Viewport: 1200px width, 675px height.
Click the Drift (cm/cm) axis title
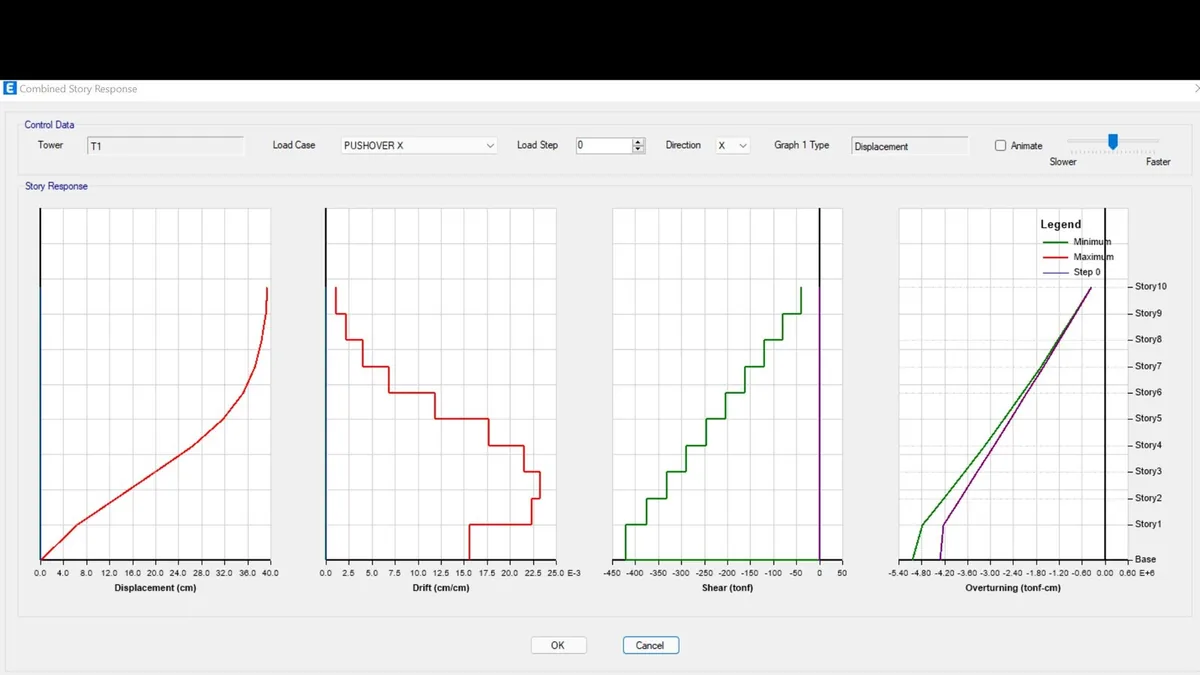tap(441, 588)
